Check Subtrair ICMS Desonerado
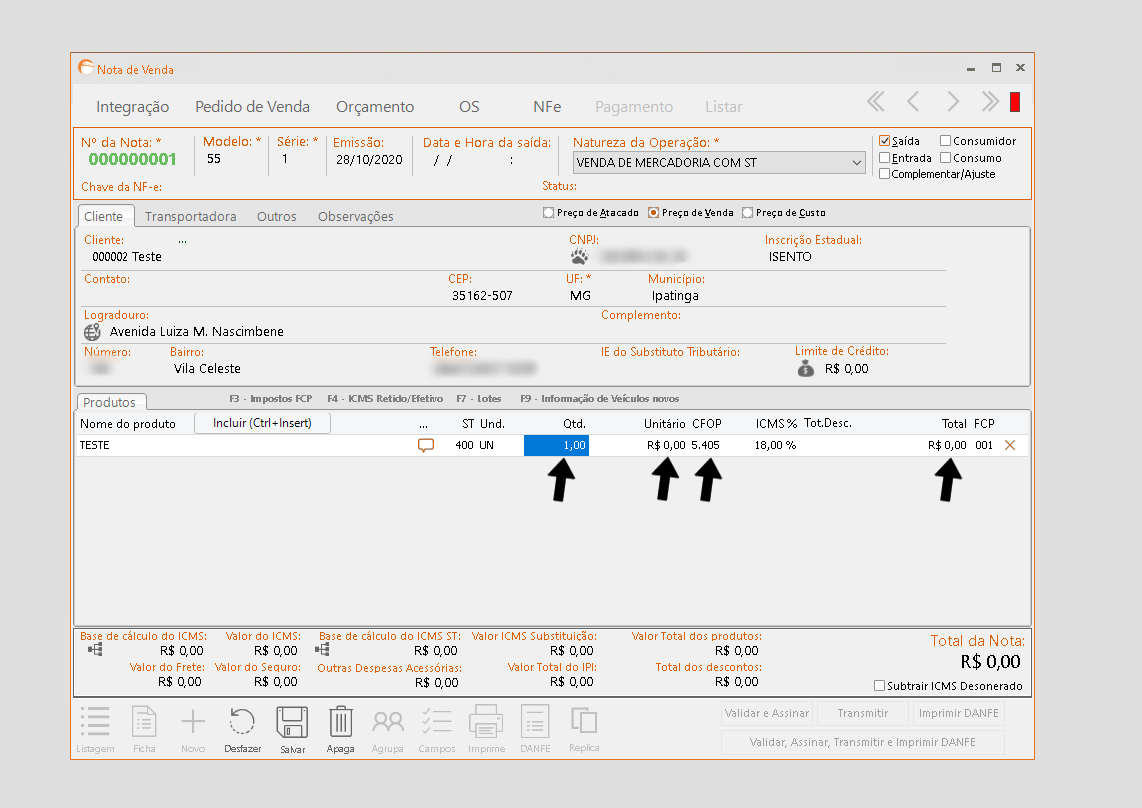 click(x=879, y=686)
